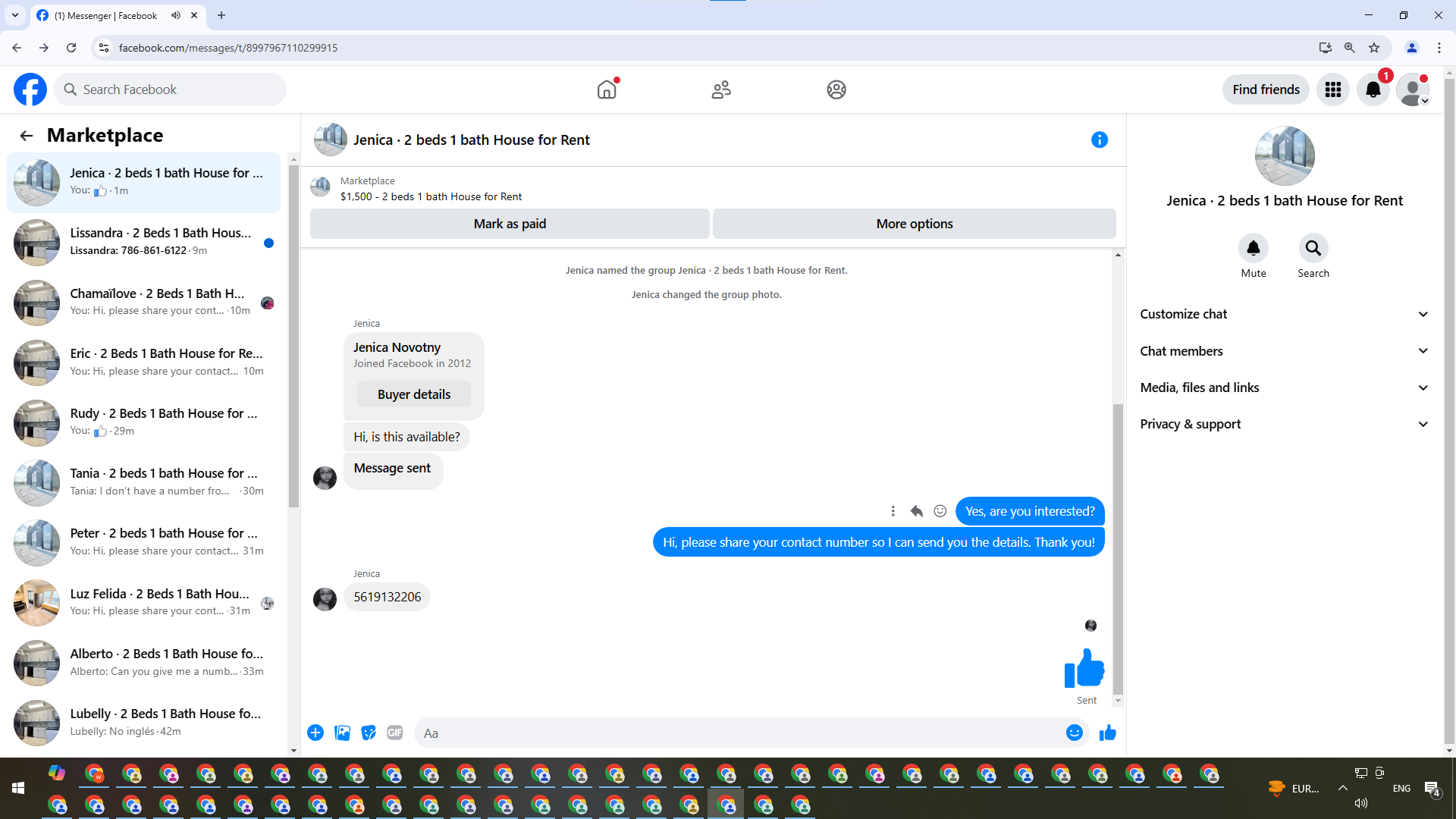1456x819 pixels.
Task: Click conversation information icon
Action: 1099,140
